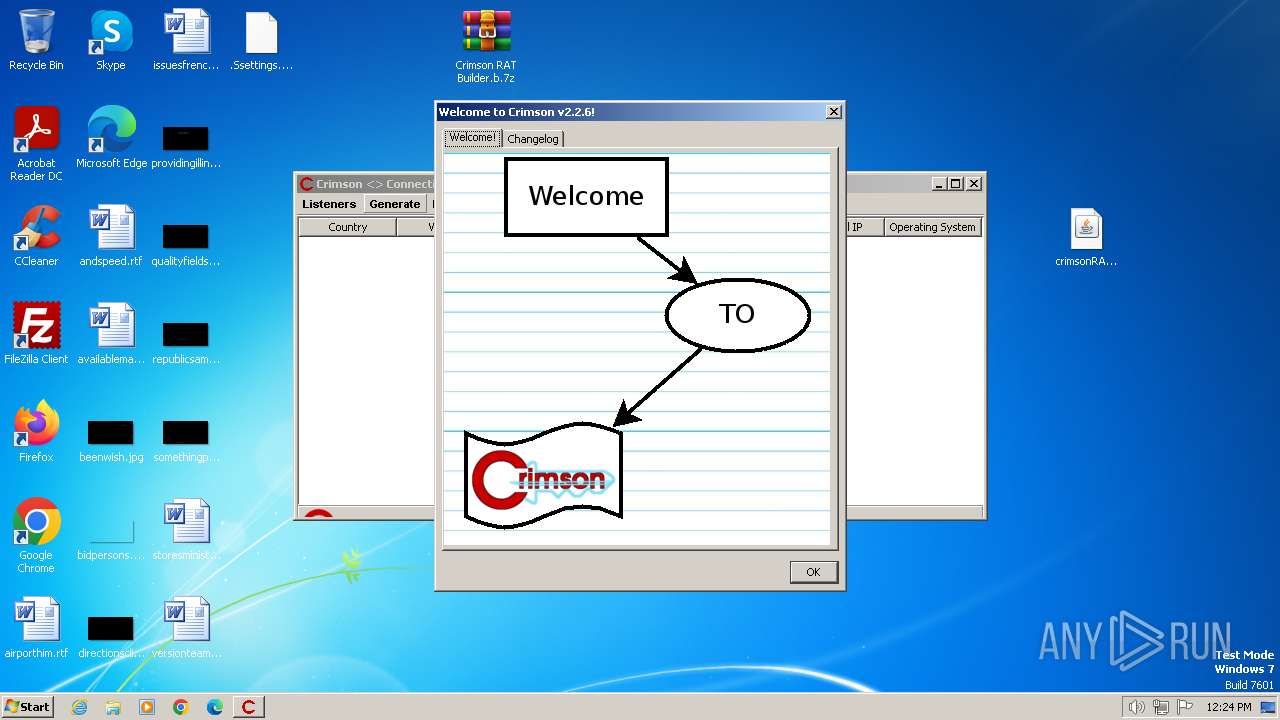Open the Windows Start menu
Viewport: 1280px width, 720px height.
27,706
